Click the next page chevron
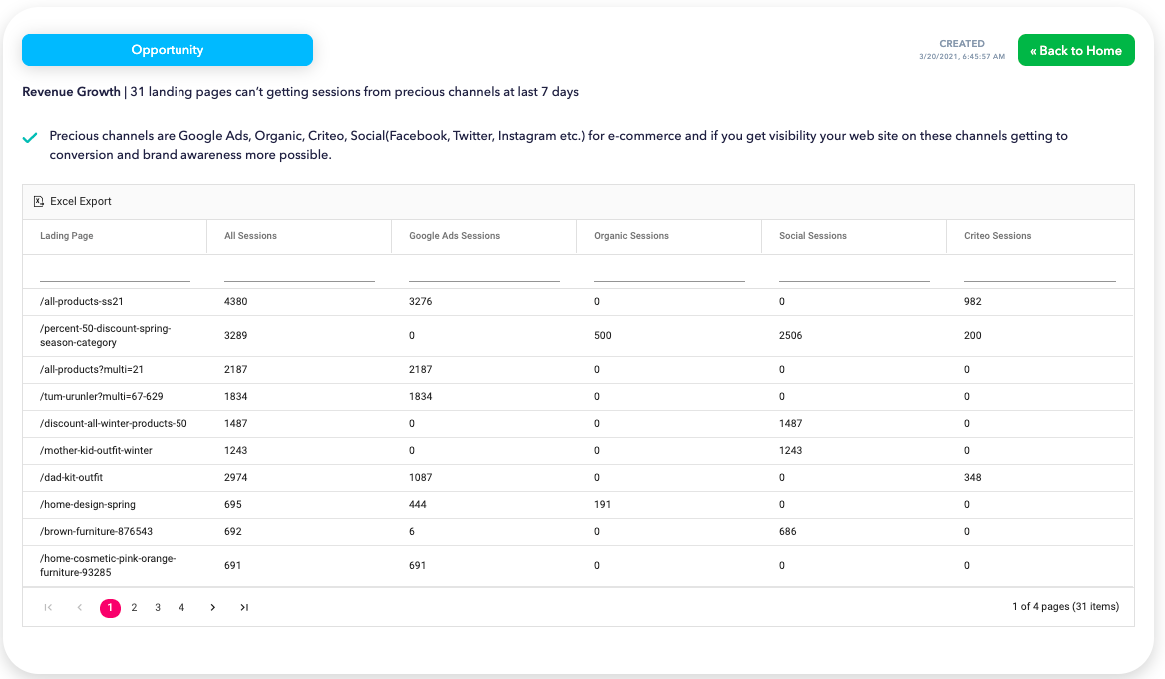This screenshot has height=679, width=1165. coord(212,607)
